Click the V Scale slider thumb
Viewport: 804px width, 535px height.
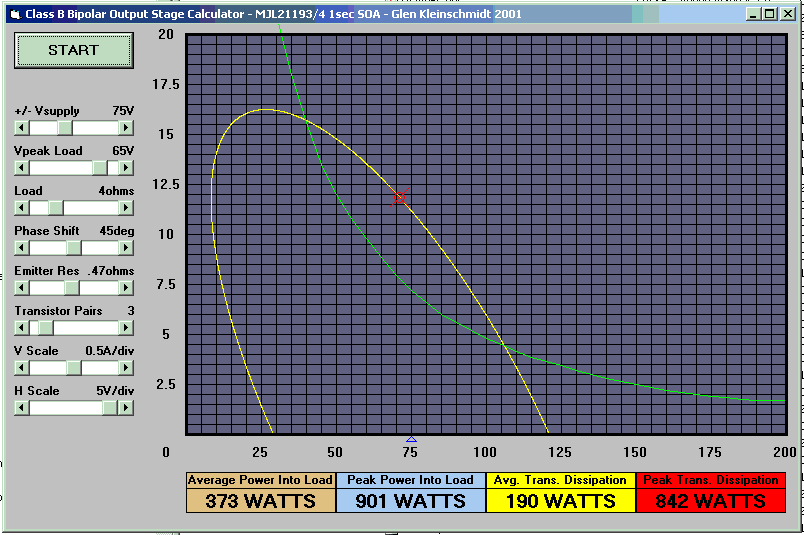tap(74, 368)
